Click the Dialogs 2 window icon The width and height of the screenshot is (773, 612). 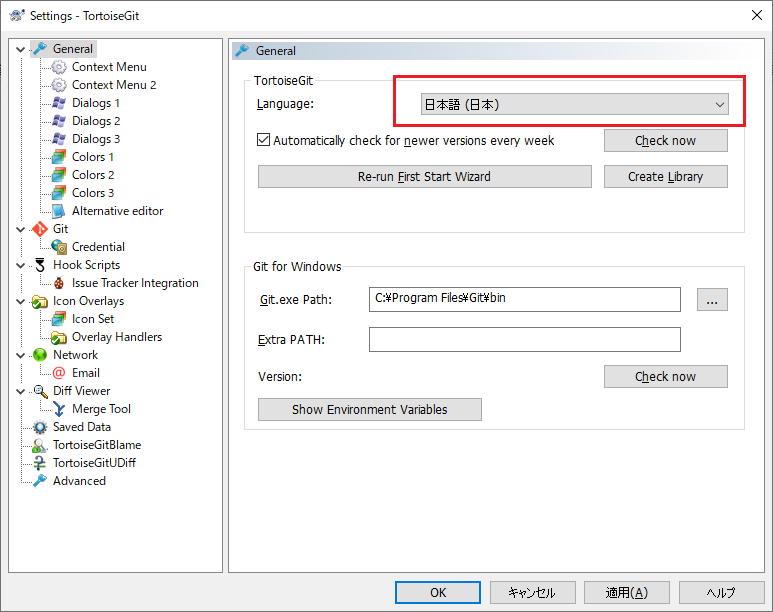click(59, 121)
